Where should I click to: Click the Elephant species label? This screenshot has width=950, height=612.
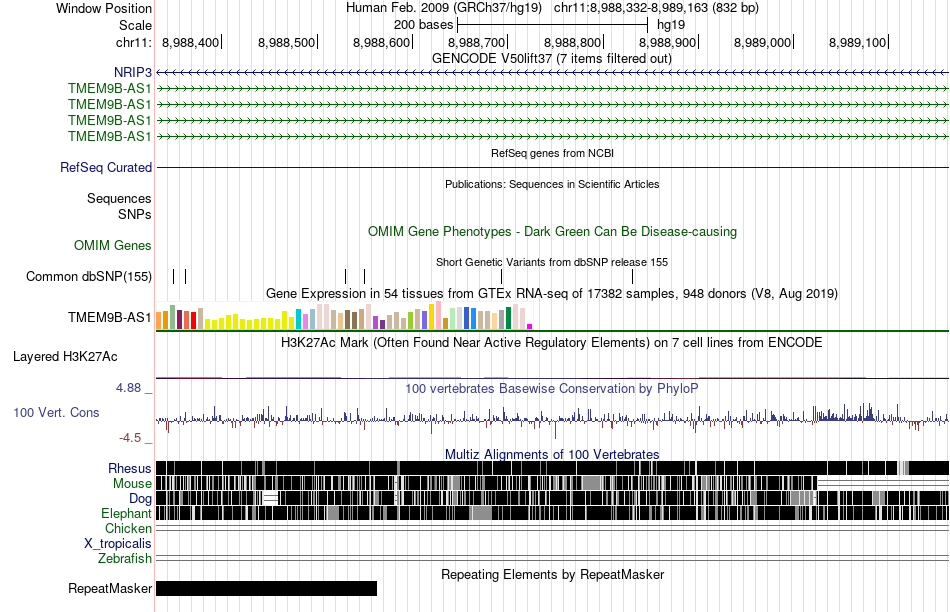127,513
